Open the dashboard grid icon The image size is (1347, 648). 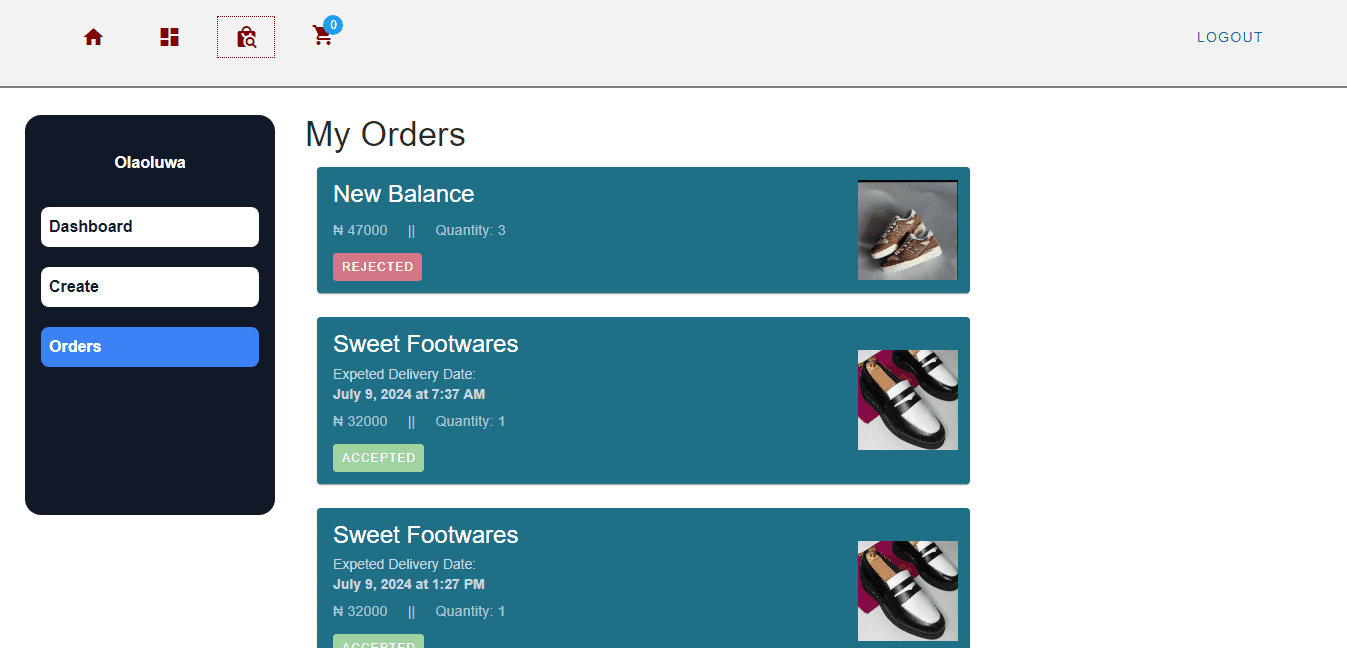(169, 37)
